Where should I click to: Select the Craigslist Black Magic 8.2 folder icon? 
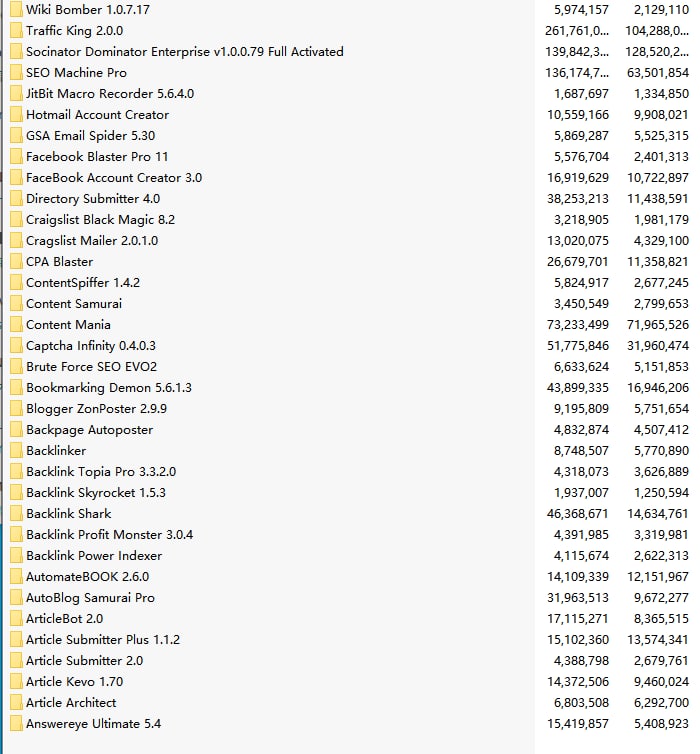[x=16, y=219]
